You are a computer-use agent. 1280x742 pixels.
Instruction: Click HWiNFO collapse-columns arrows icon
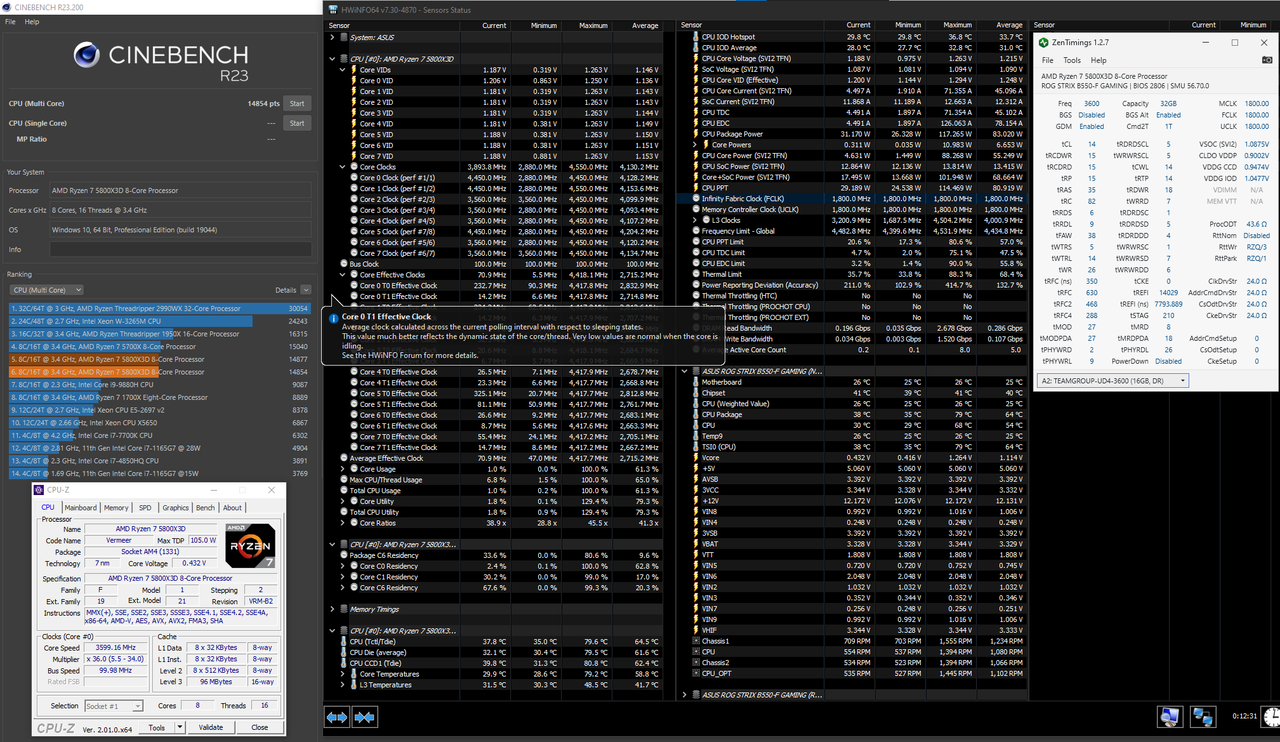coord(365,716)
